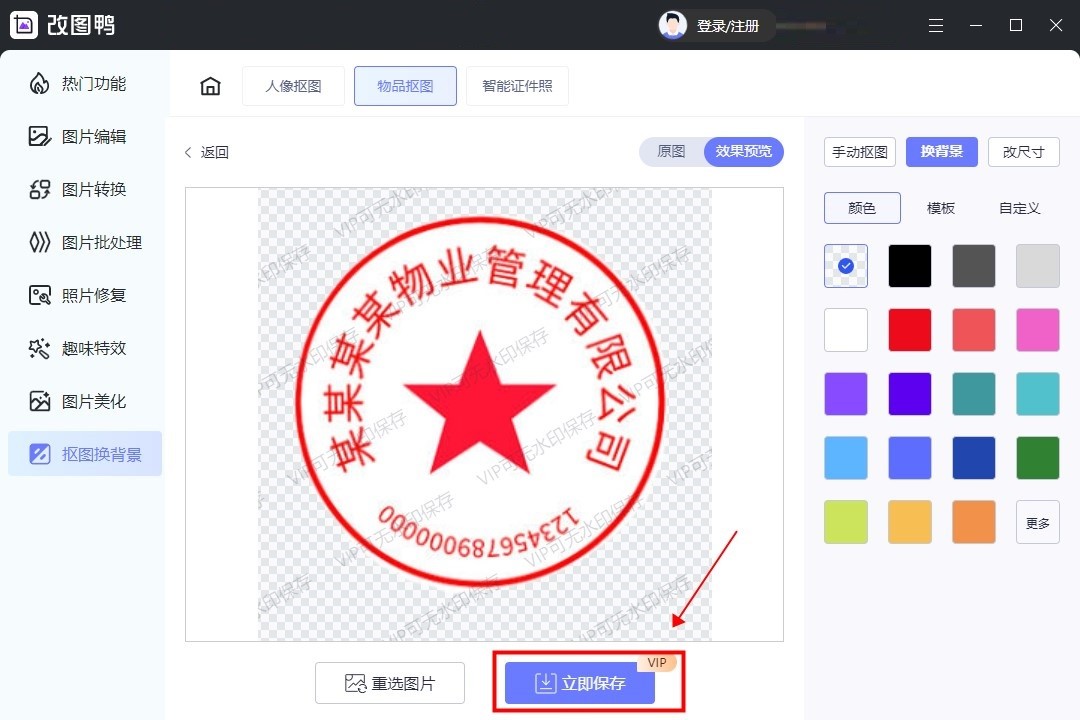Open 图片转换 from the sidebar

click(85, 189)
